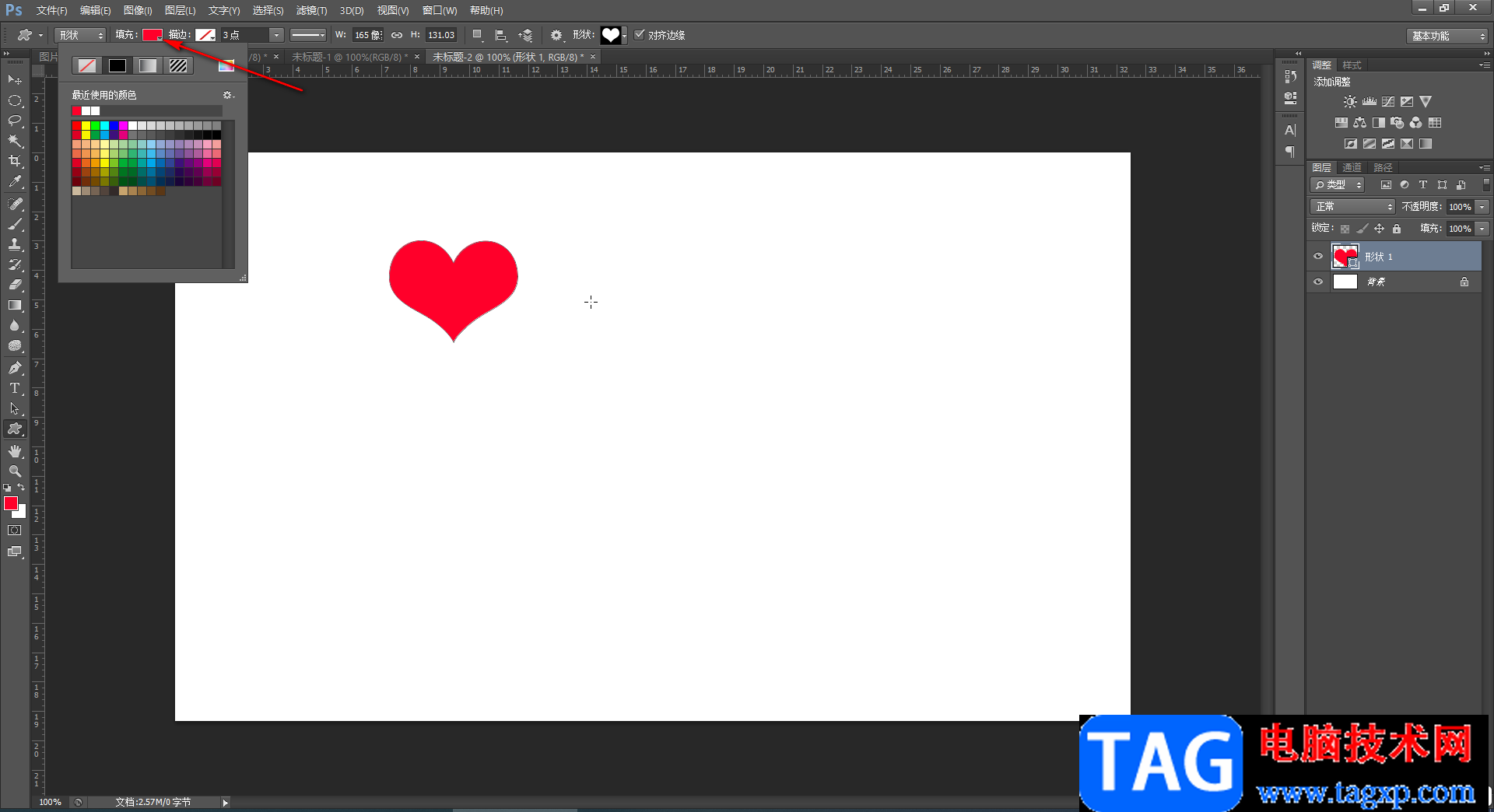Select the Move tool

[x=15, y=80]
